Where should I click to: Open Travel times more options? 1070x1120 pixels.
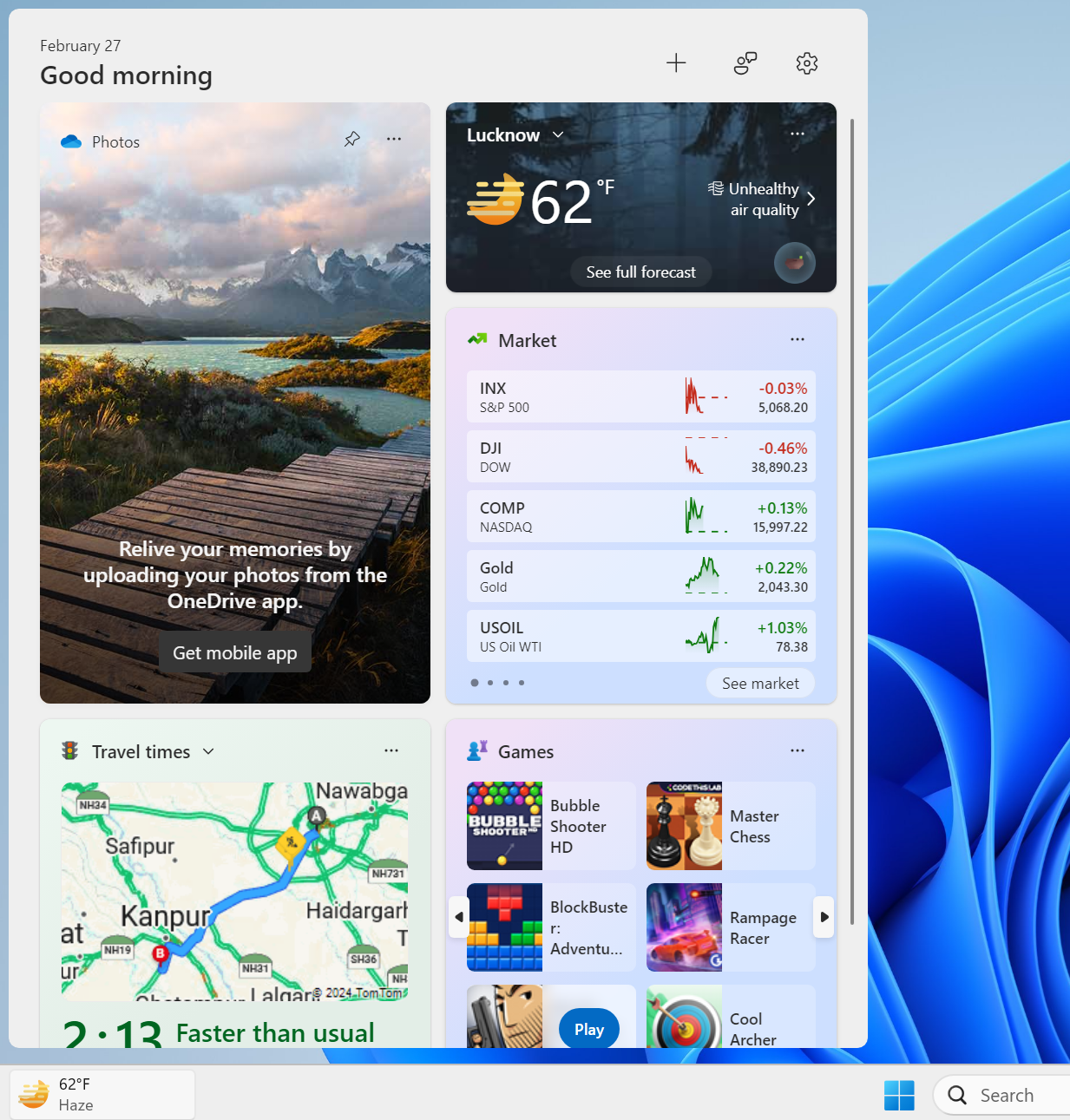[391, 750]
